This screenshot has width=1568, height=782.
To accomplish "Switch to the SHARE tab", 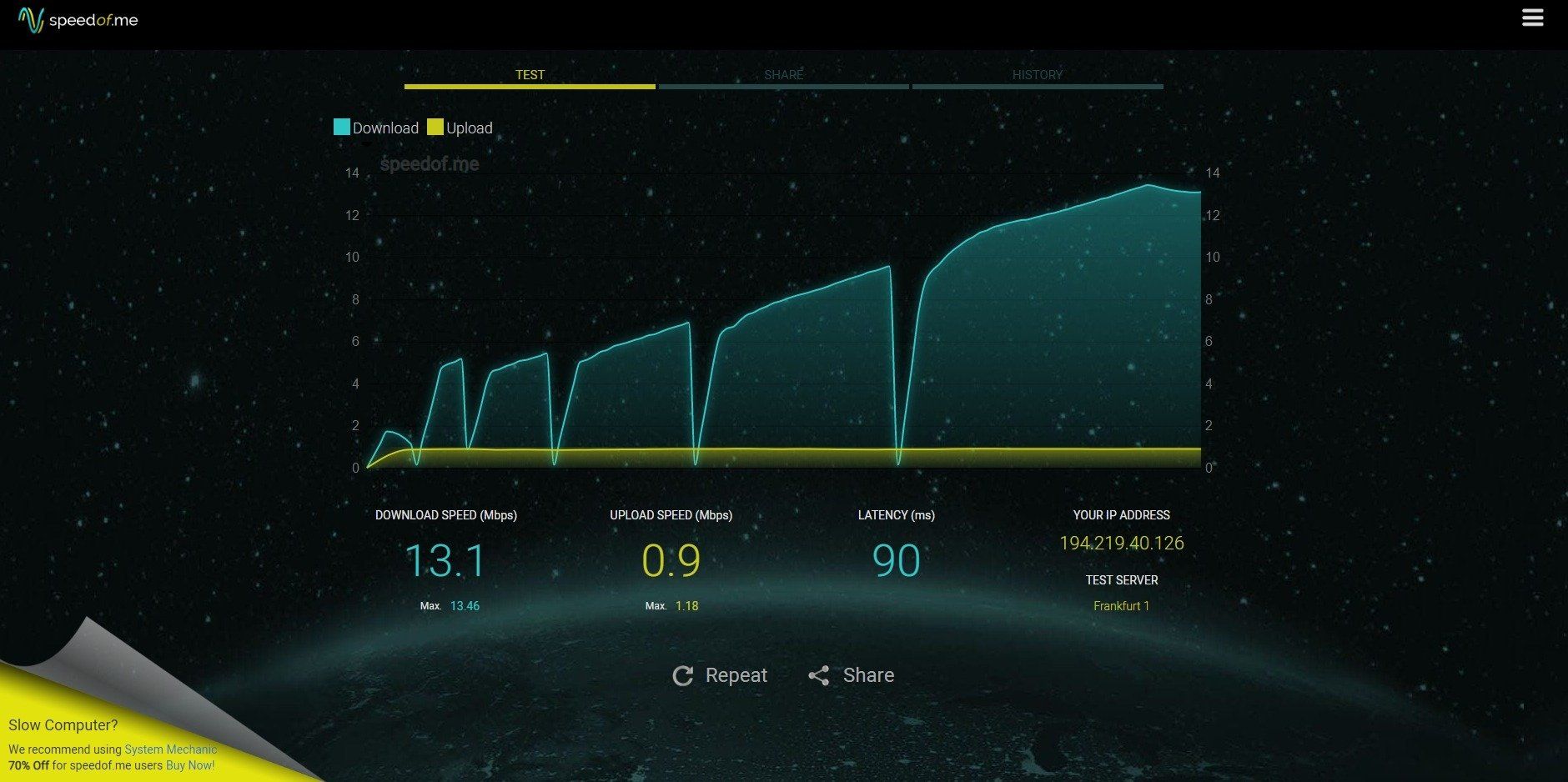I will pyautogui.click(x=783, y=74).
